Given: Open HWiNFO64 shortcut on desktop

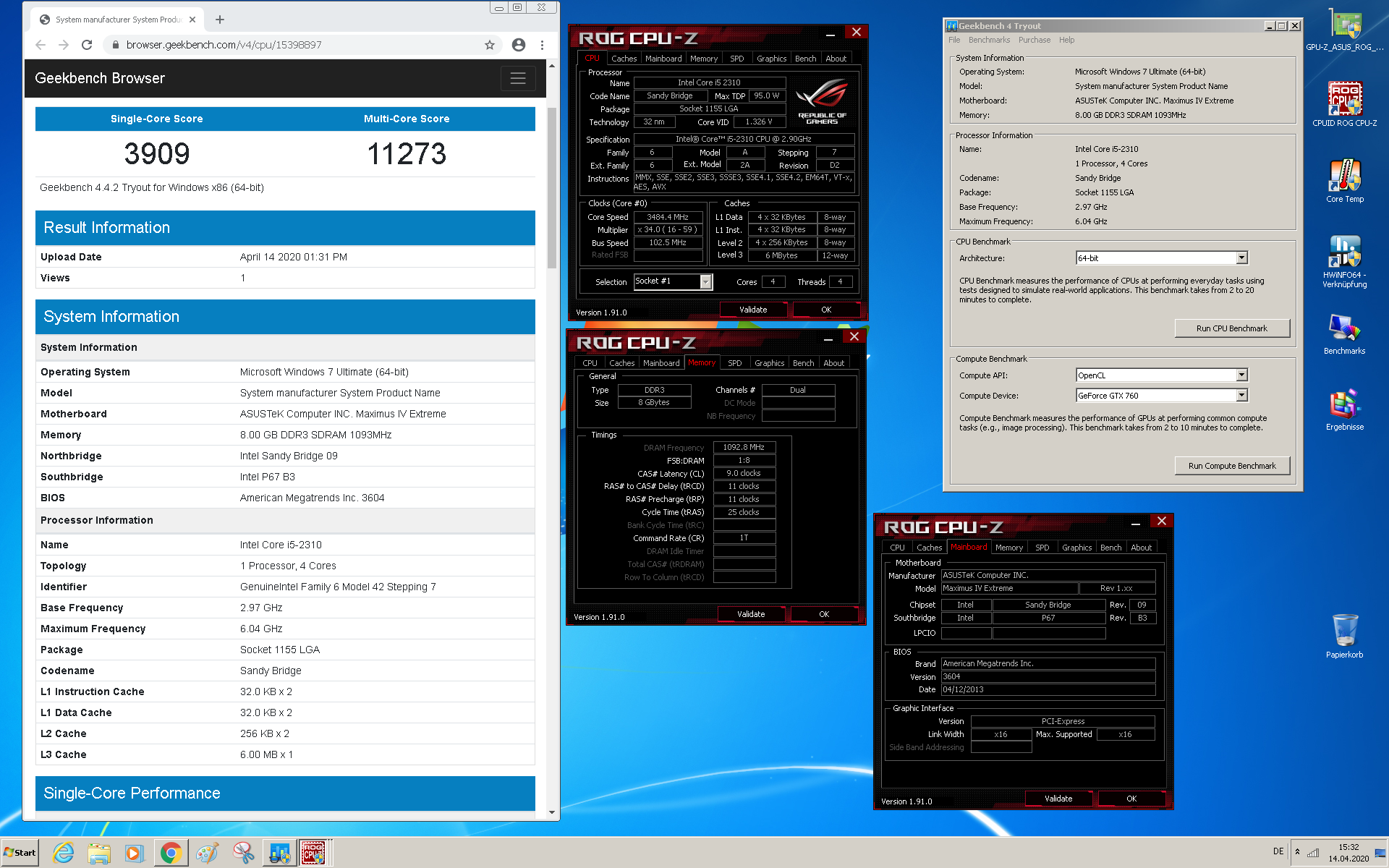Looking at the screenshot, I should coord(1345,262).
